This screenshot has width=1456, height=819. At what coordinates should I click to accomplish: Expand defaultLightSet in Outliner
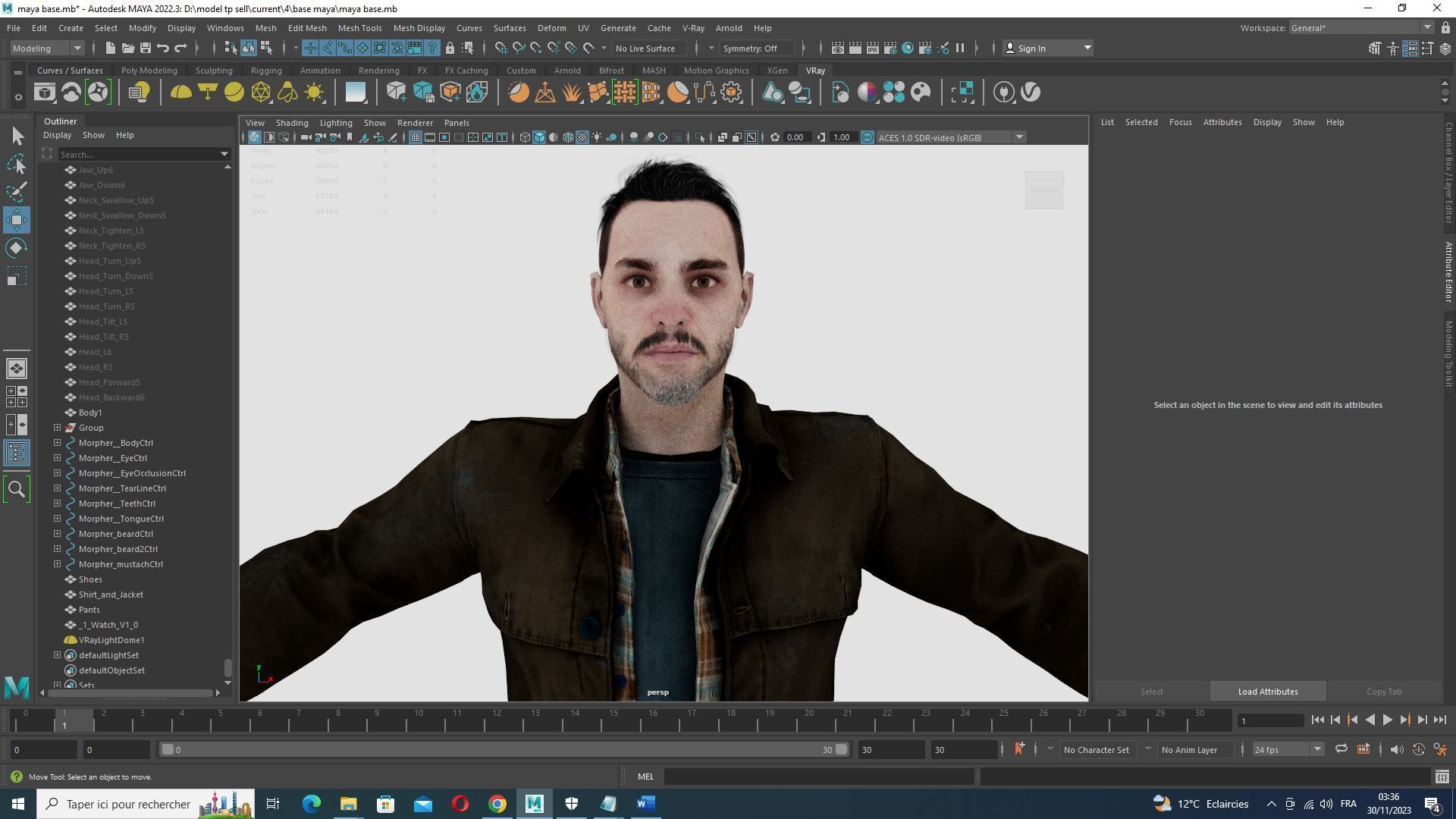coord(58,655)
